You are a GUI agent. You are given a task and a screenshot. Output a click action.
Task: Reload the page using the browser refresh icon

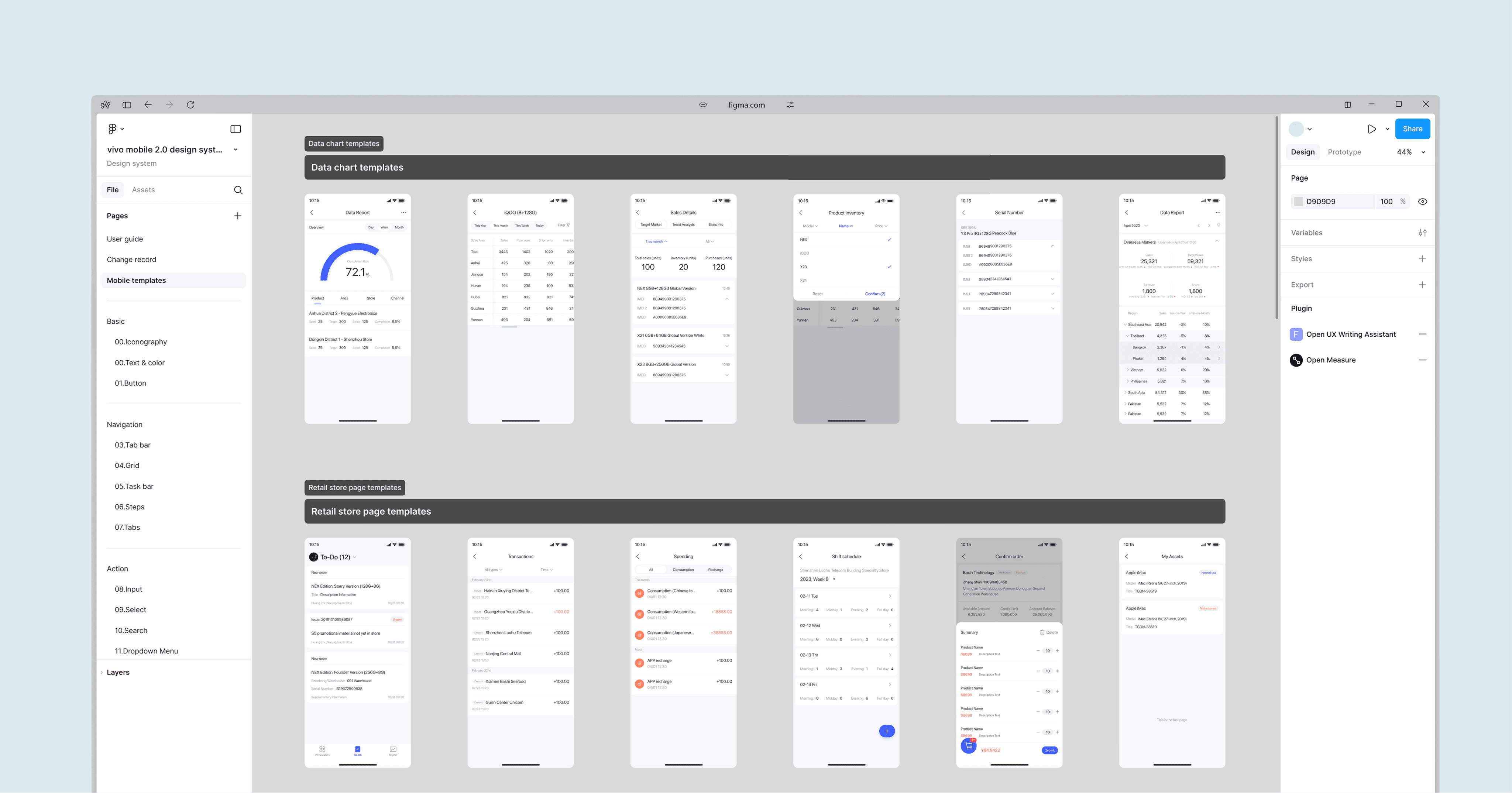(x=191, y=104)
